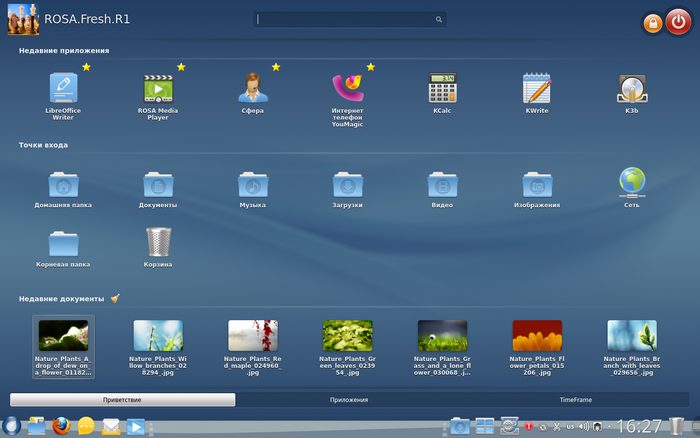Open Nature_Plants_Red_maple image
Viewport: 700px width, 438px height.
point(253,335)
